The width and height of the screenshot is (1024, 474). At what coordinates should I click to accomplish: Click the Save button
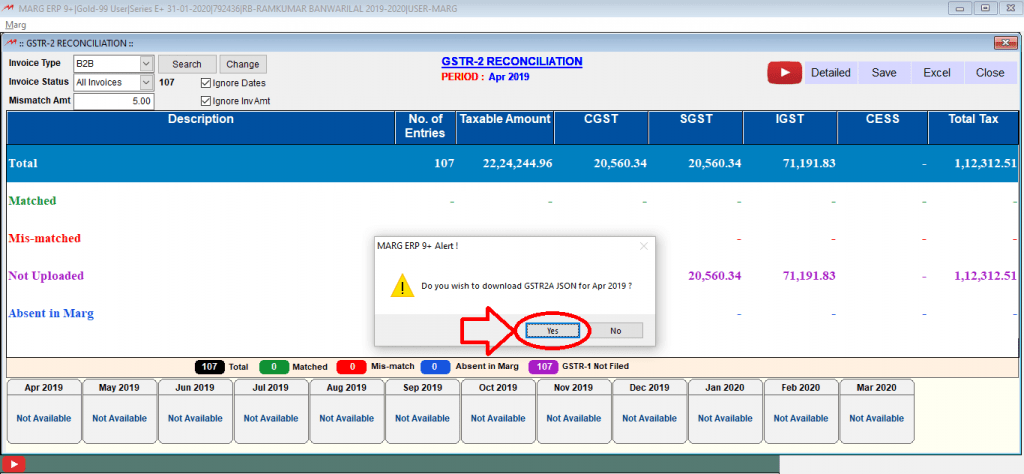point(884,72)
